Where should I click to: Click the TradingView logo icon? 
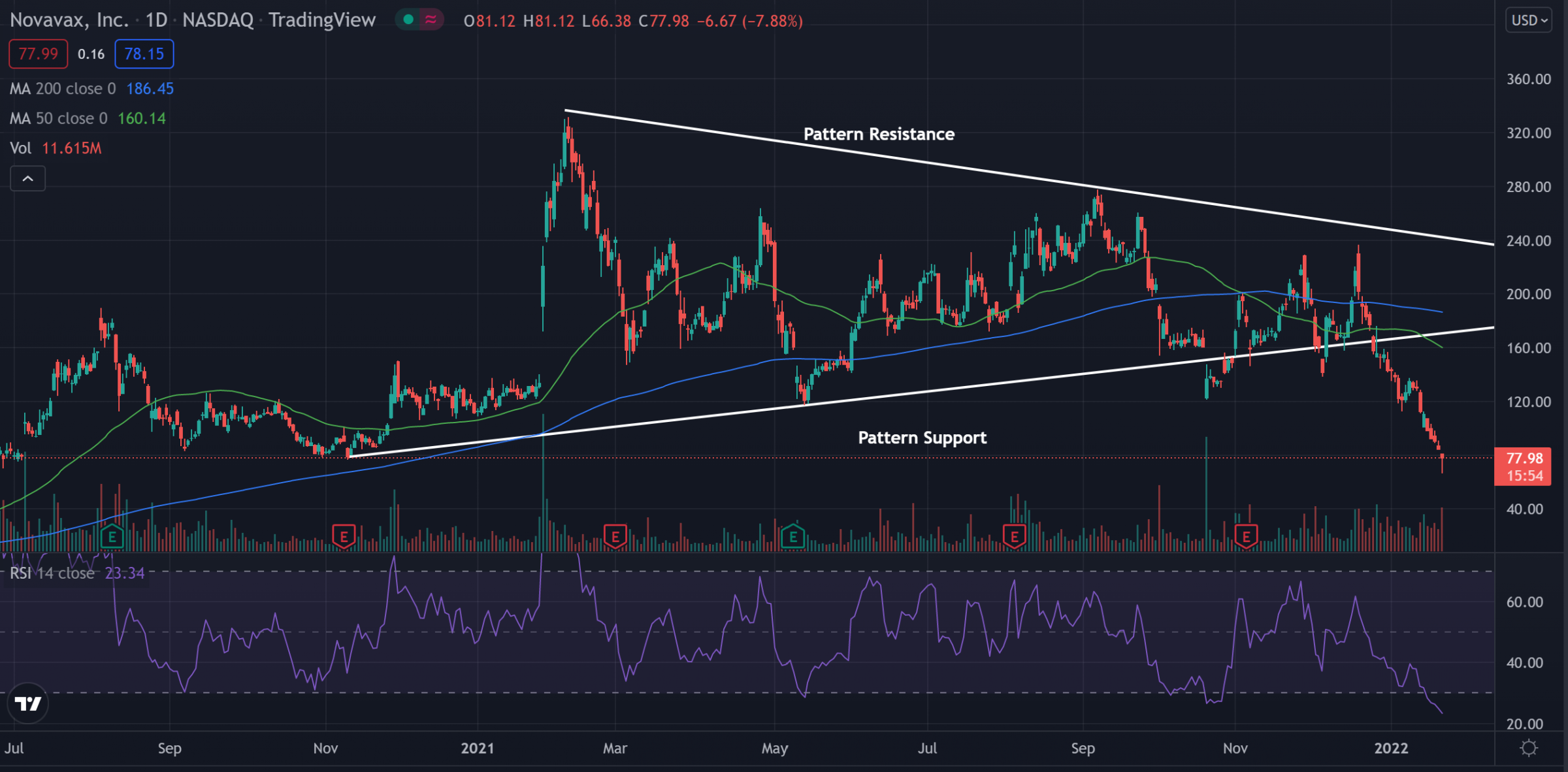[x=27, y=703]
